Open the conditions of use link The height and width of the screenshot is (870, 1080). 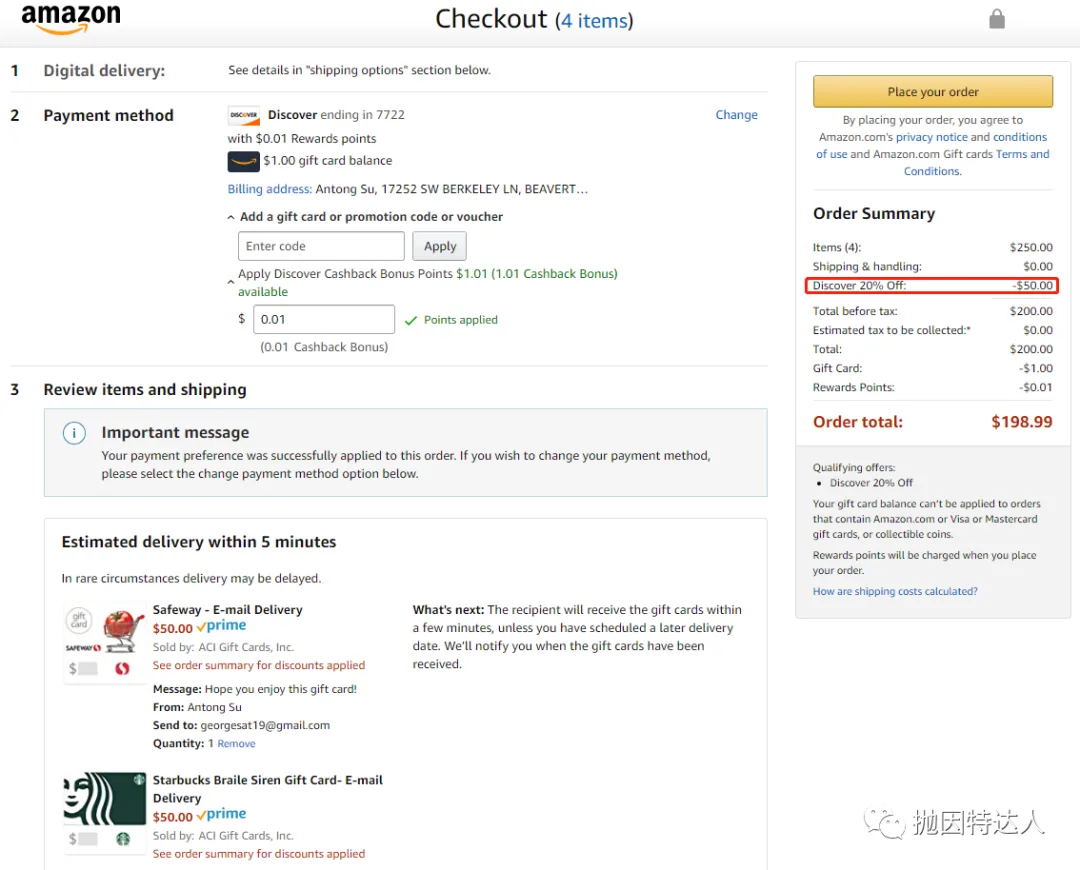(931, 146)
